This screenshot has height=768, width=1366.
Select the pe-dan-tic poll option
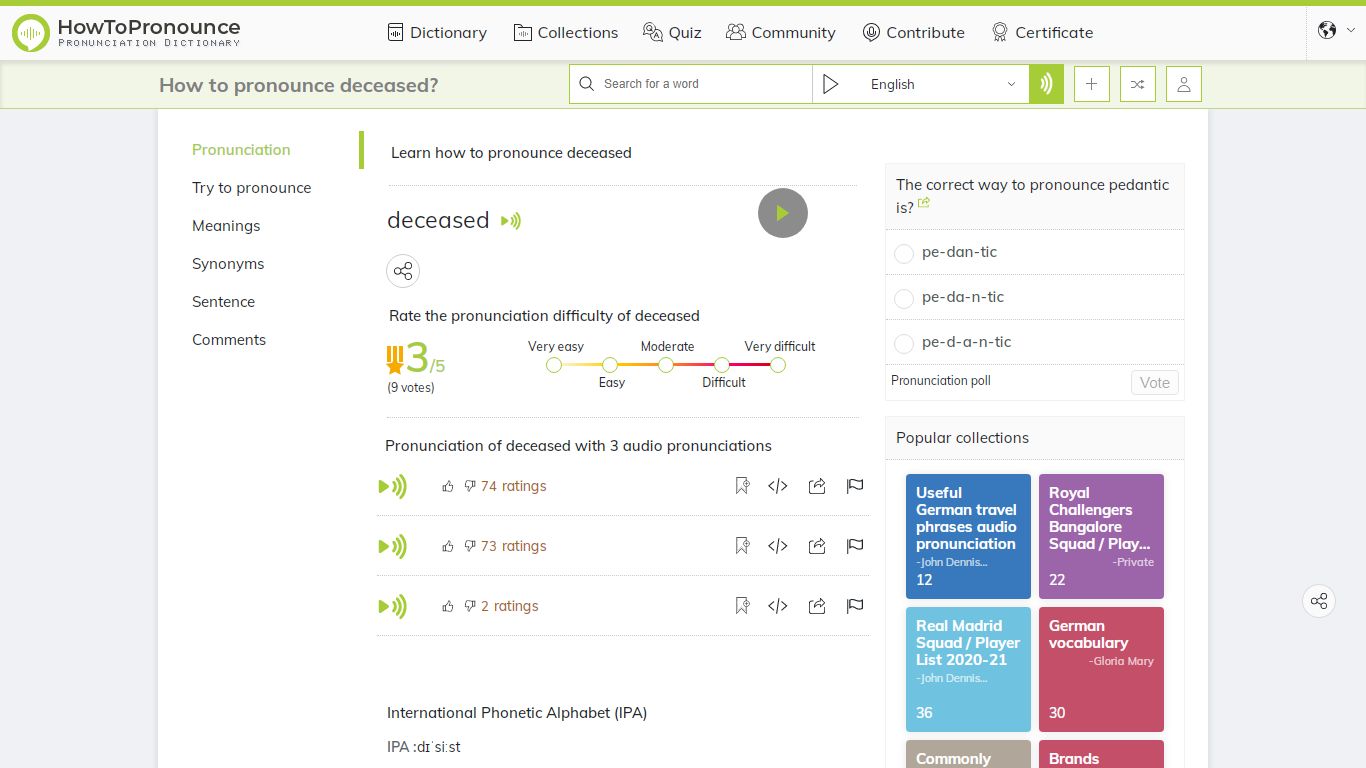[x=904, y=254]
